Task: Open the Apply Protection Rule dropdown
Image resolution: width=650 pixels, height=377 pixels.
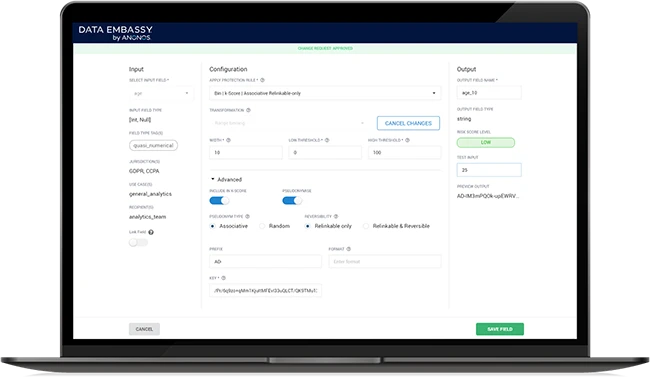Action: click(x=325, y=93)
